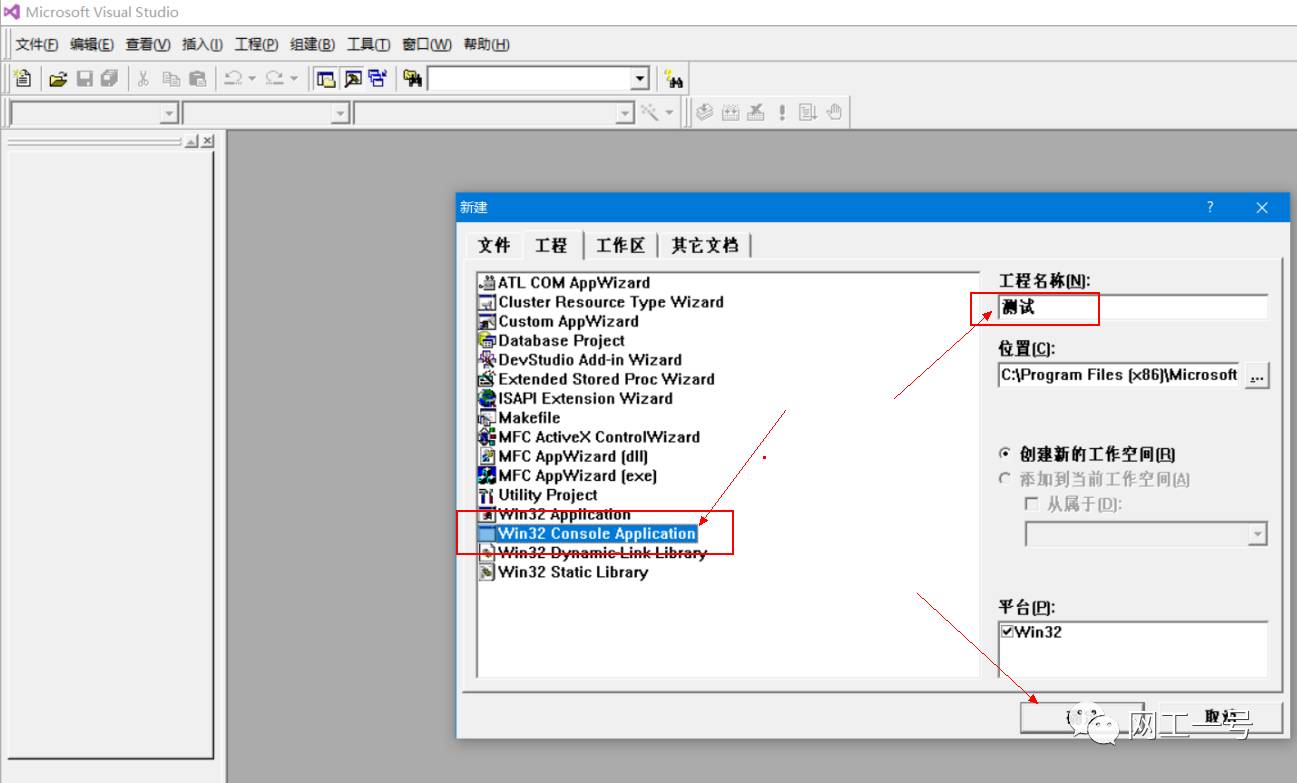Toggle the Output window icon
Viewport: 1297px width, 783px height.
352,79
